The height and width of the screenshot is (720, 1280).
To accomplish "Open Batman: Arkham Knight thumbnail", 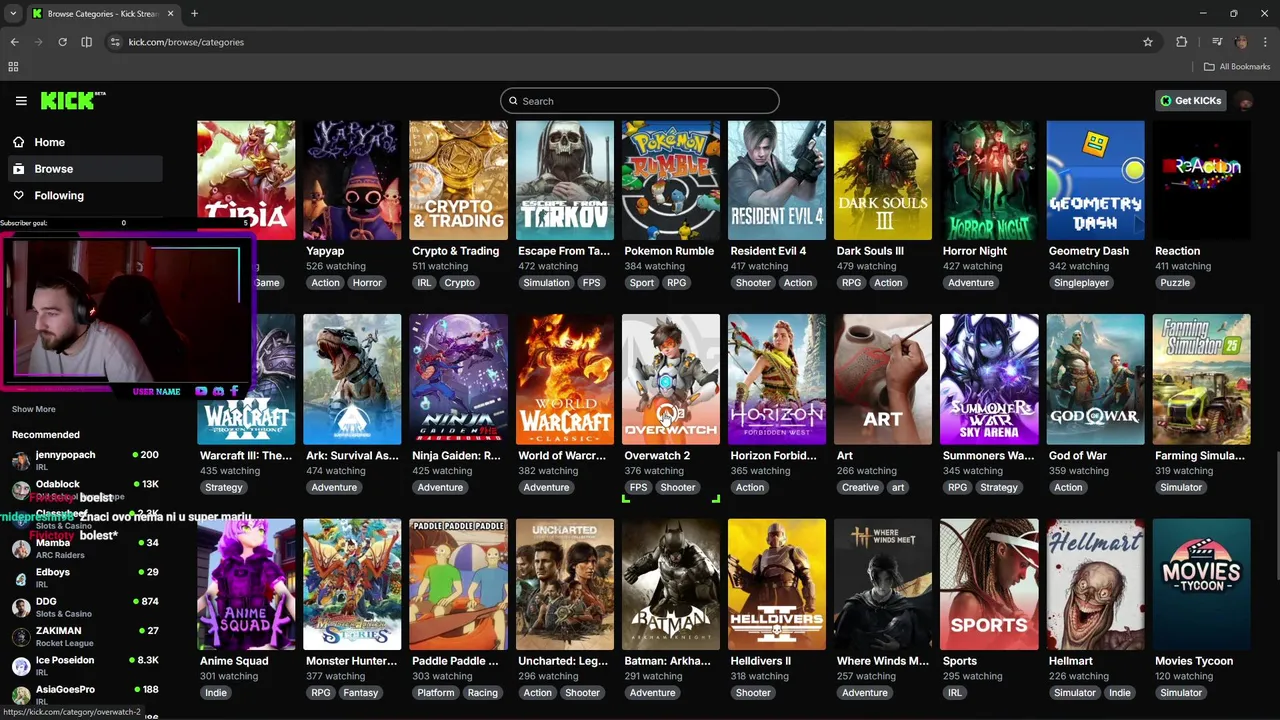I will coord(671,584).
